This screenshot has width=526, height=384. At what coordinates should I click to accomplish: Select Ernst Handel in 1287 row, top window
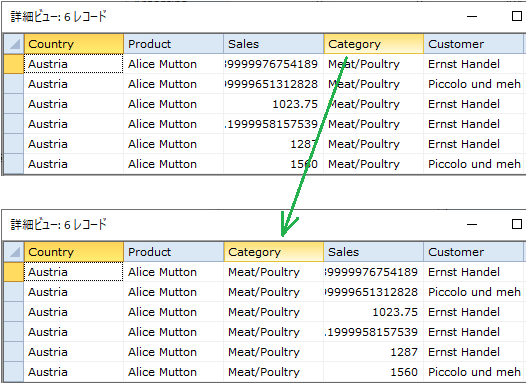pos(474,144)
